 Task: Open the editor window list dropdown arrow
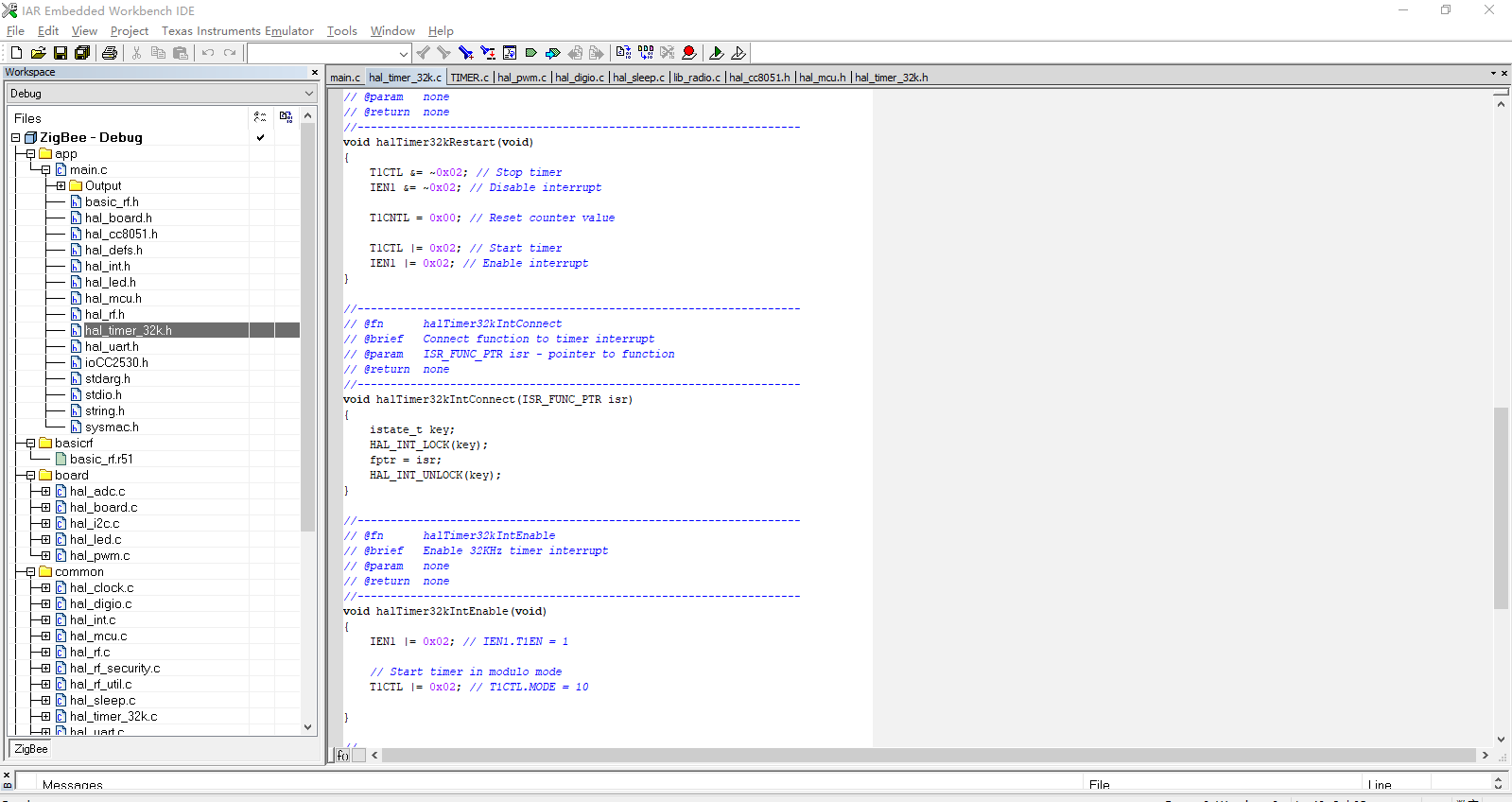(x=1493, y=74)
